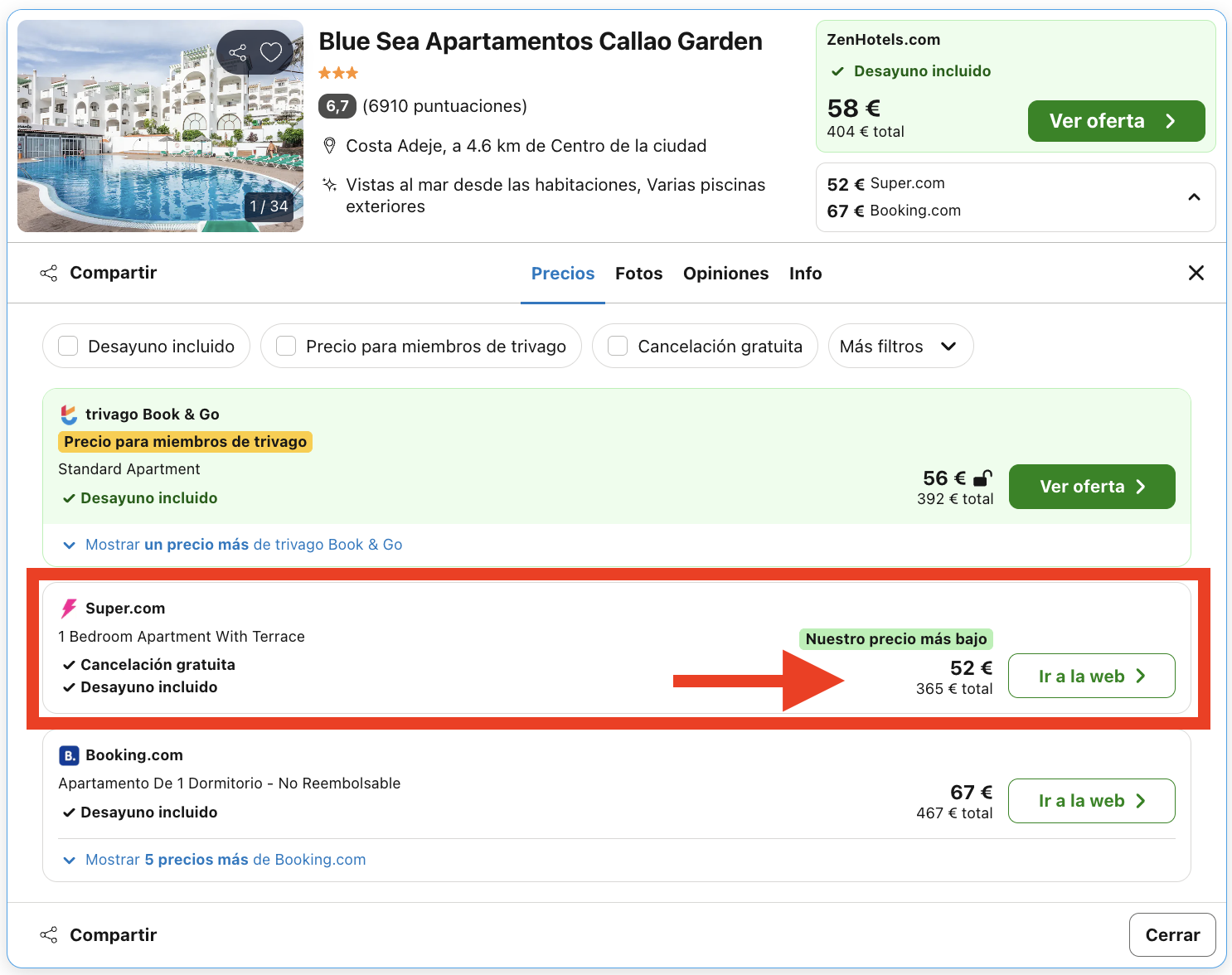Switch to the Fotos tab
The width and height of the screenshot is (1232, 975).
click(638, 273)
